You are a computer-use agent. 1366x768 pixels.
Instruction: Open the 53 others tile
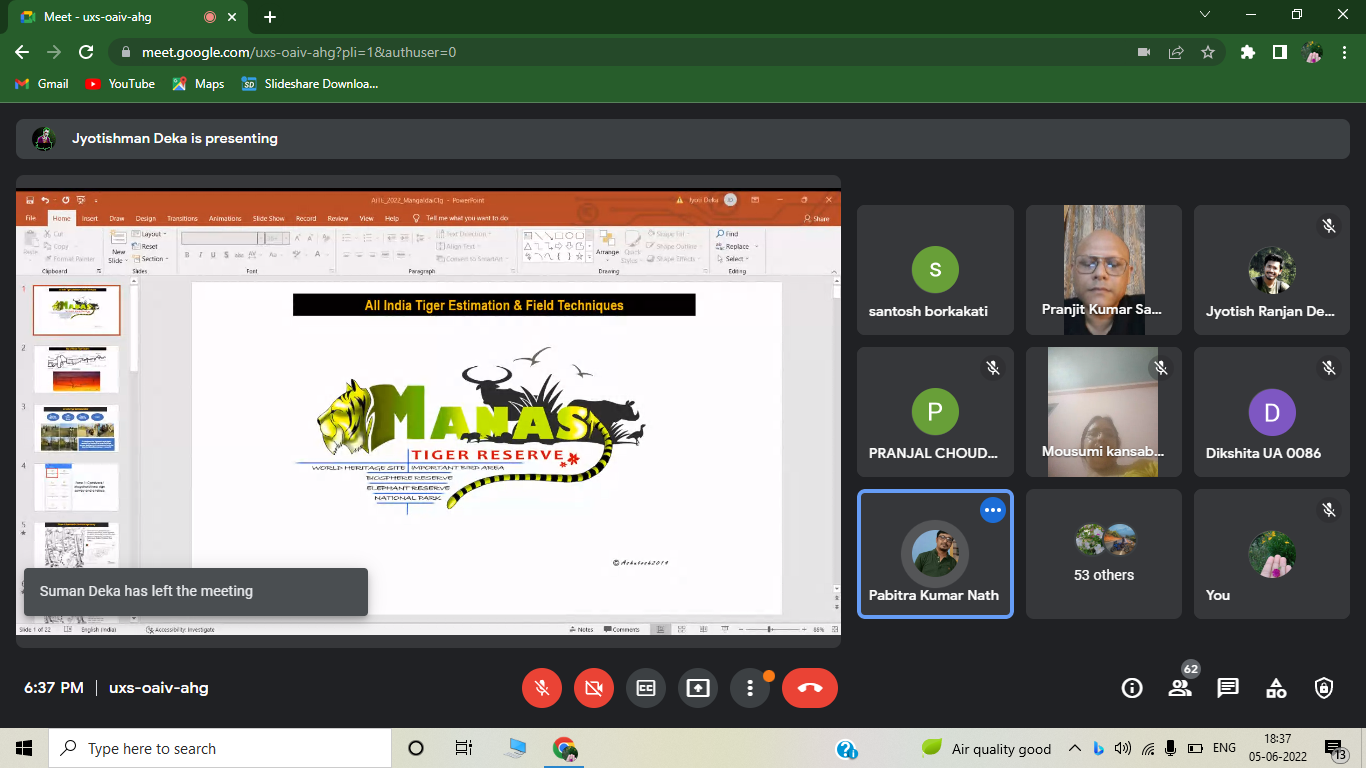[x=1104, y=554]
